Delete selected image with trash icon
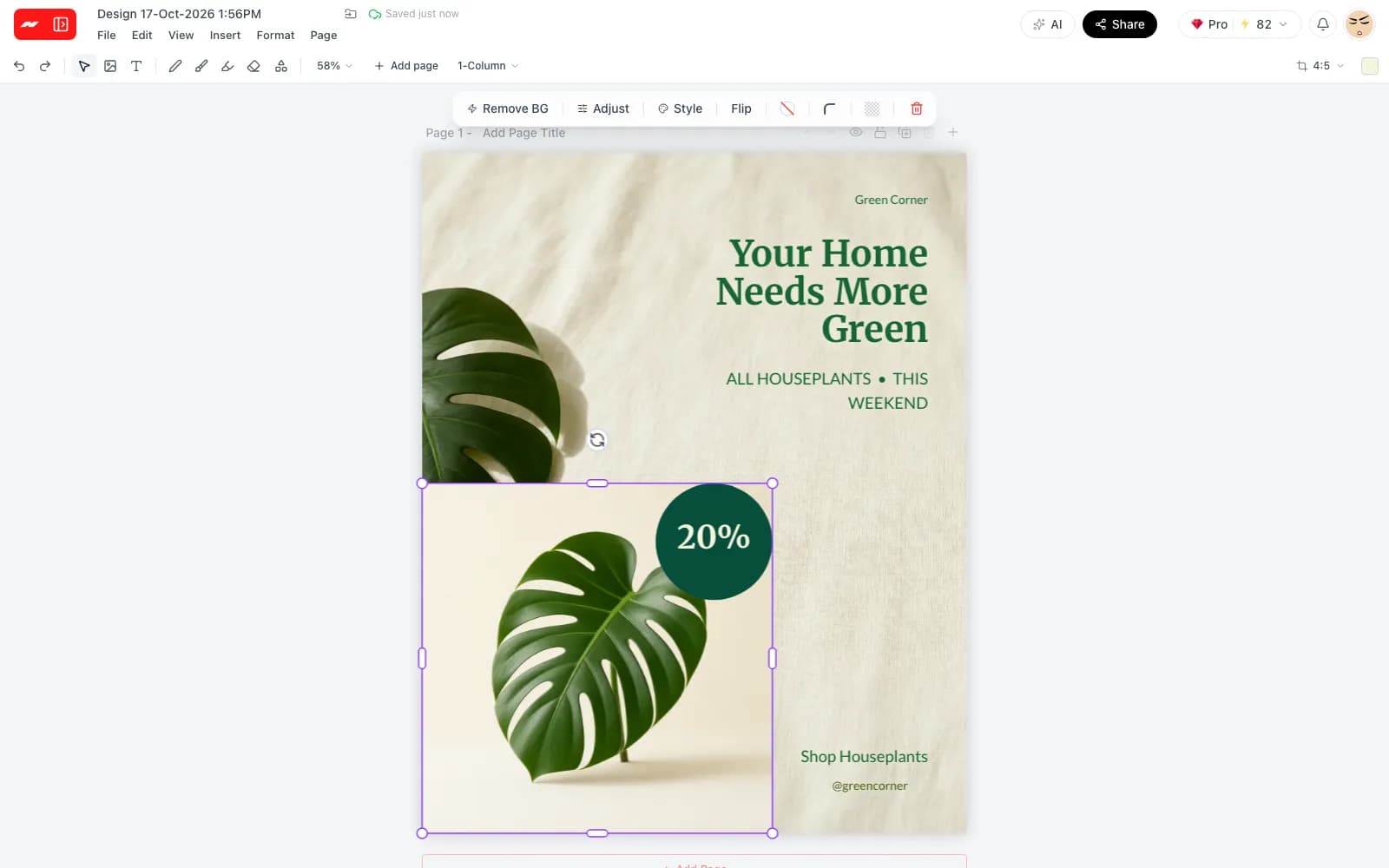 917,108
